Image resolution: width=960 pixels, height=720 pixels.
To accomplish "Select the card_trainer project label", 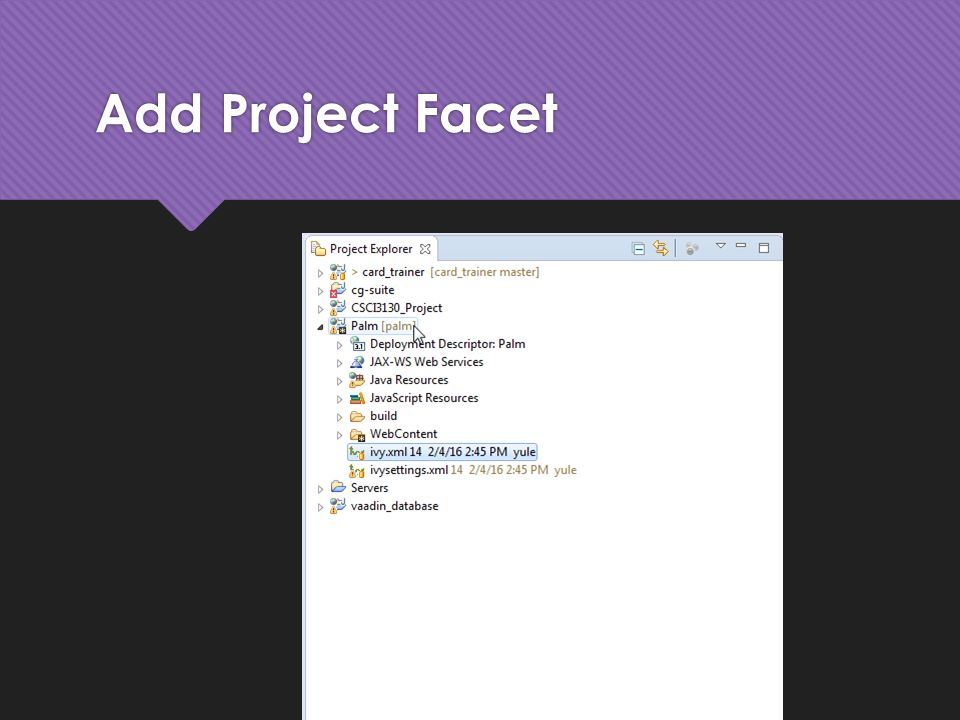I will coord(393,272).
